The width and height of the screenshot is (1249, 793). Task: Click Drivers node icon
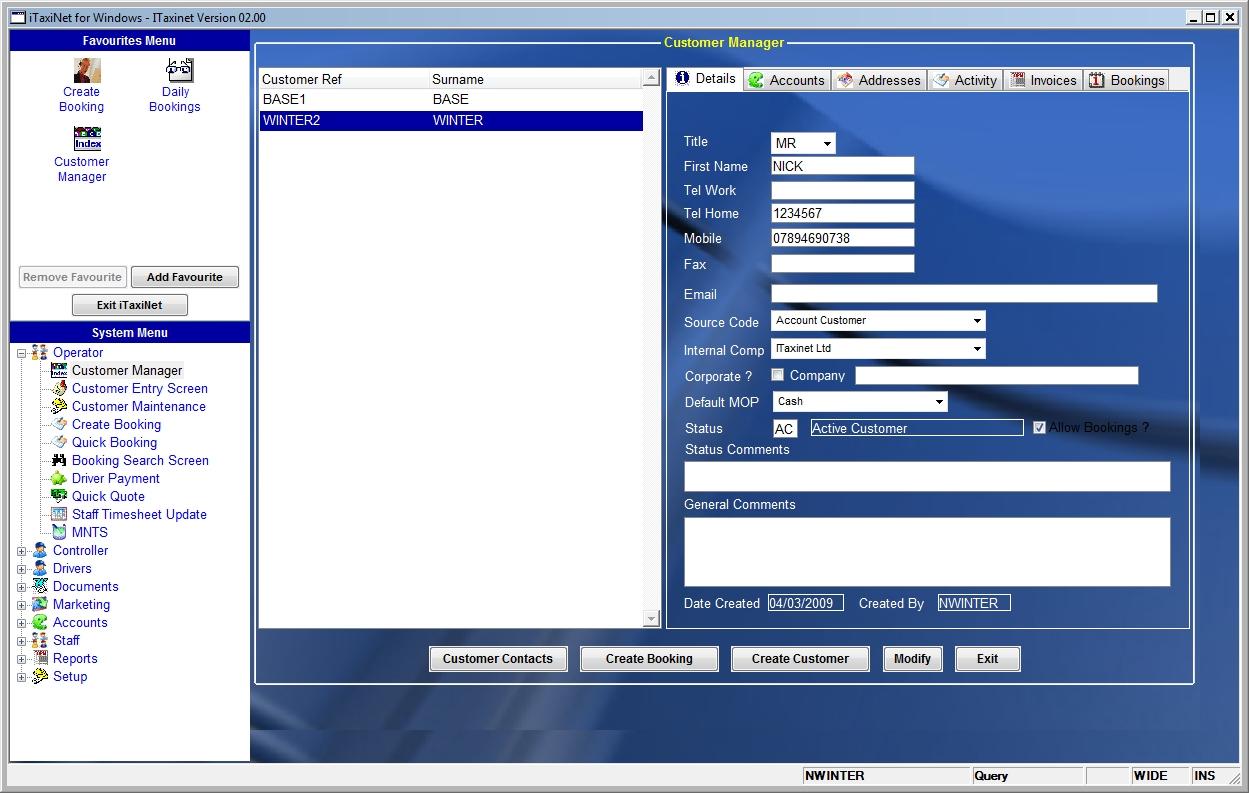pyautogui.click(x=40, y=569)
